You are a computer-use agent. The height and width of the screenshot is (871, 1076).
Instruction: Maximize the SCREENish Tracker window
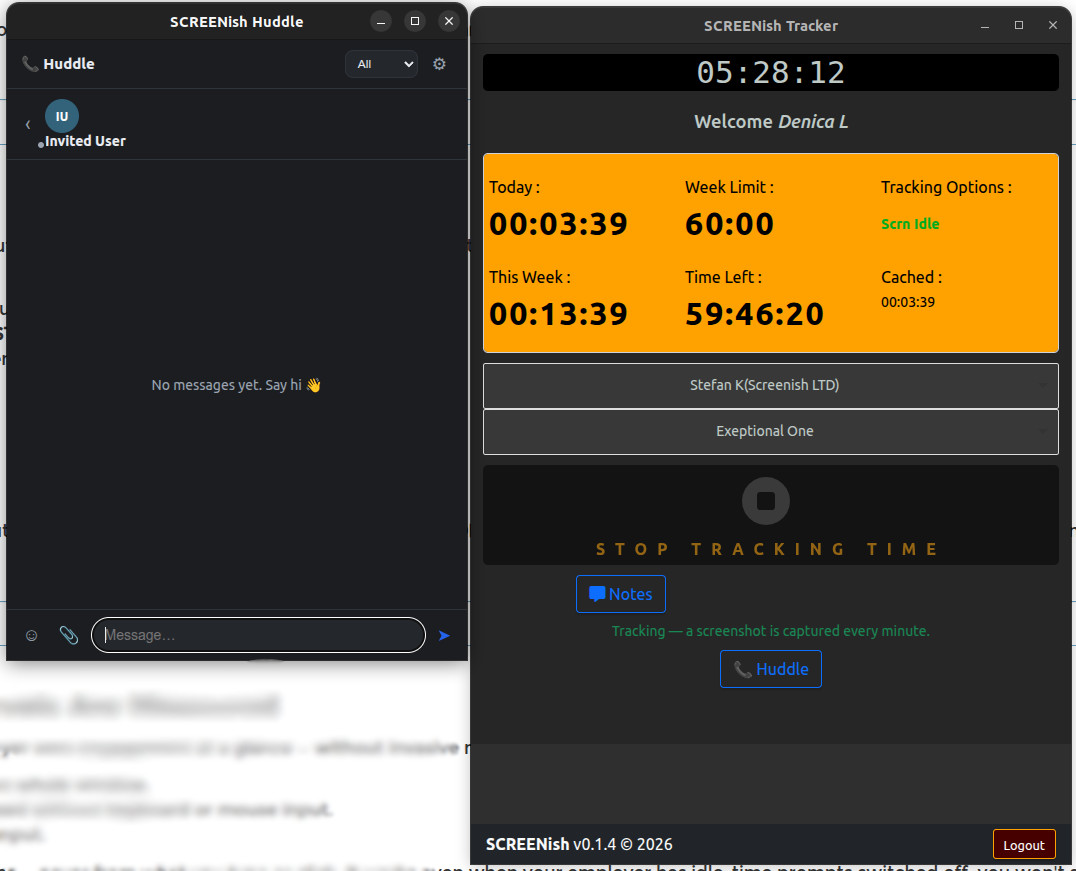[x=1019, y=25]
